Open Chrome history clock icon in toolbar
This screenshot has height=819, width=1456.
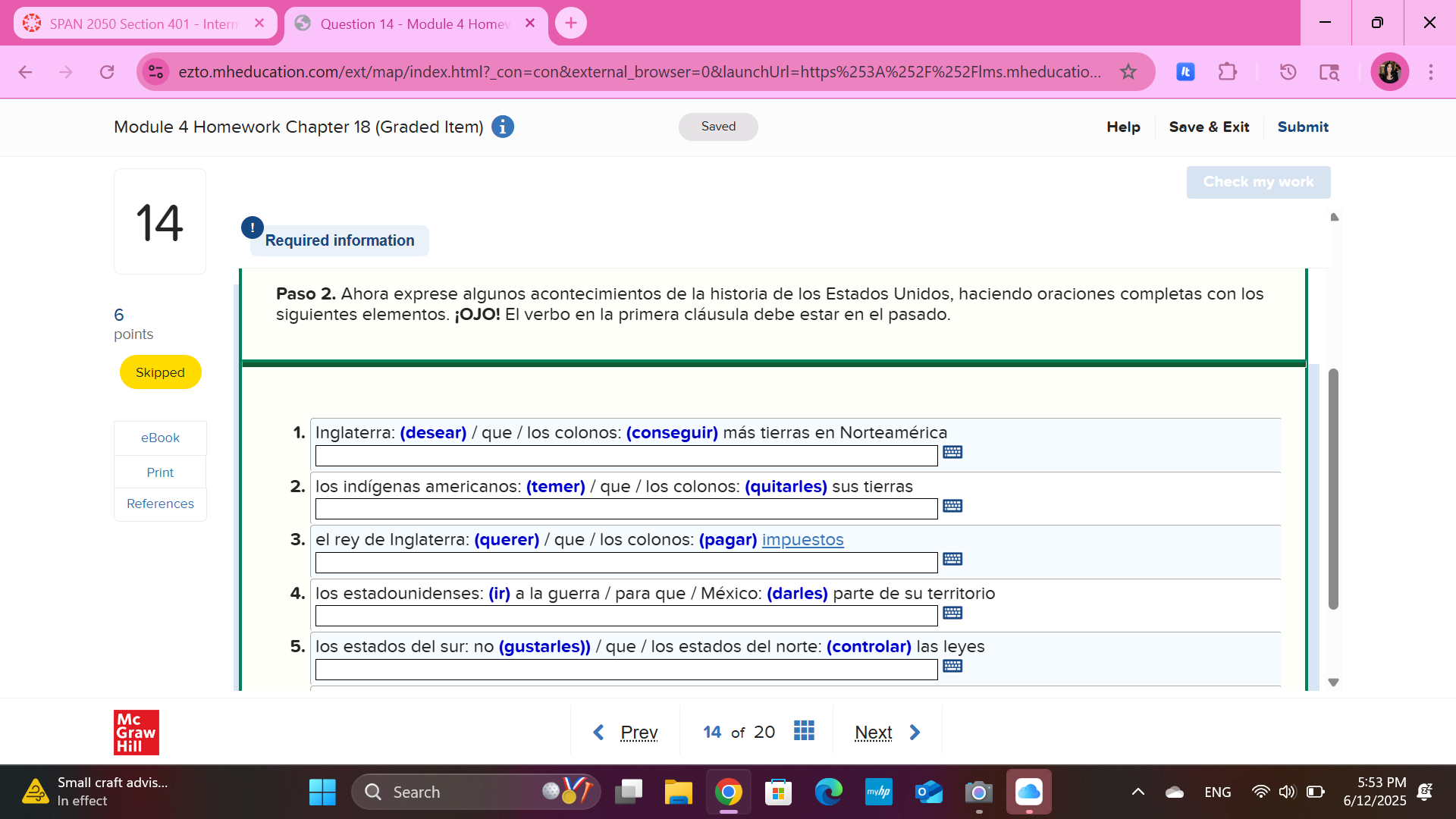coord(1288,72)
